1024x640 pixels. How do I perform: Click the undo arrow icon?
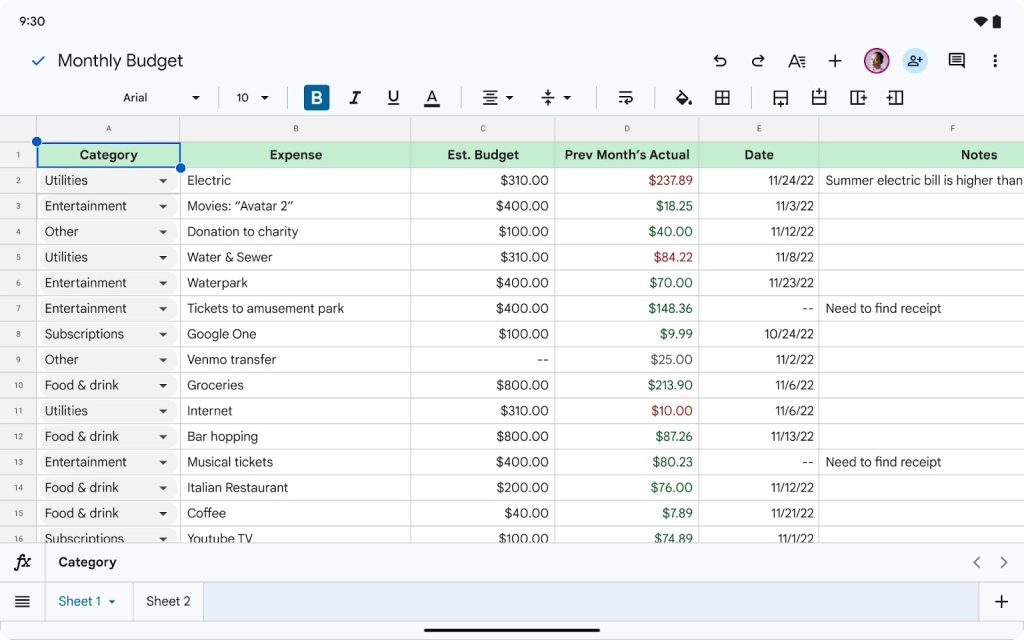720,61
